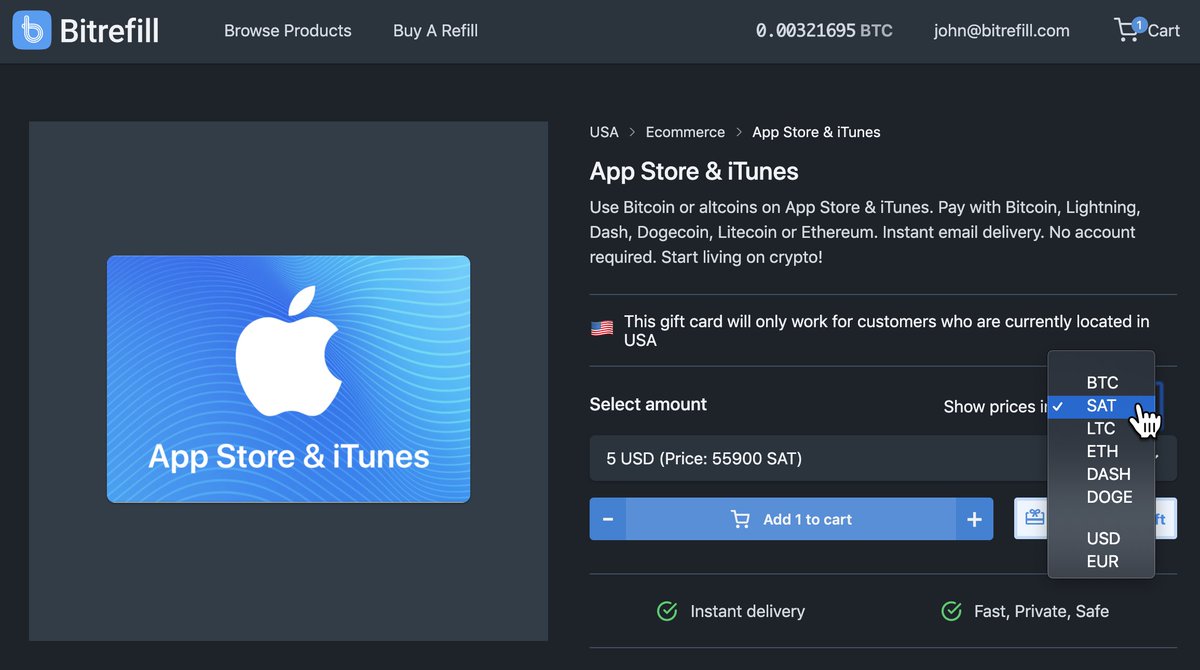Click the Instant delivery checkmark icon
Viewport: 1200px width, 670px height.
(x=667, y=611)
